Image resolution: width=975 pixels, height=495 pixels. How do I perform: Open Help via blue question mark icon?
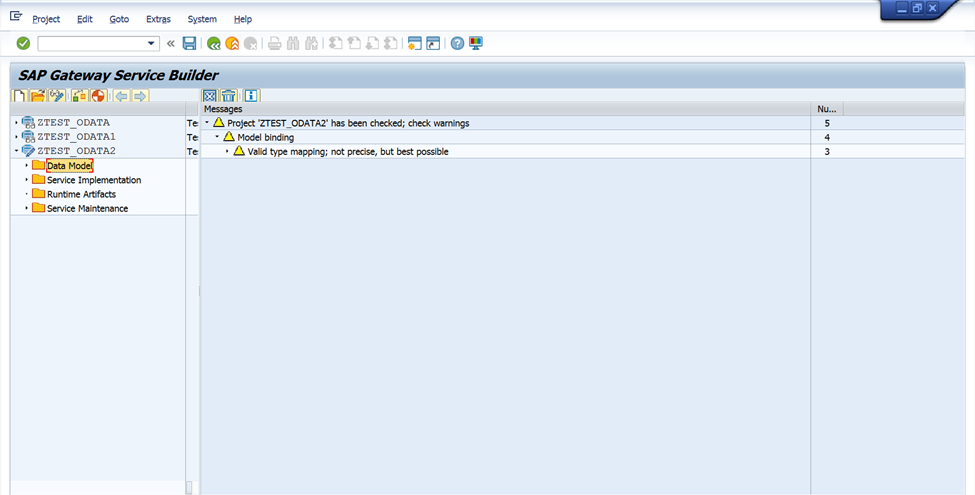click(x=458, y=43)
